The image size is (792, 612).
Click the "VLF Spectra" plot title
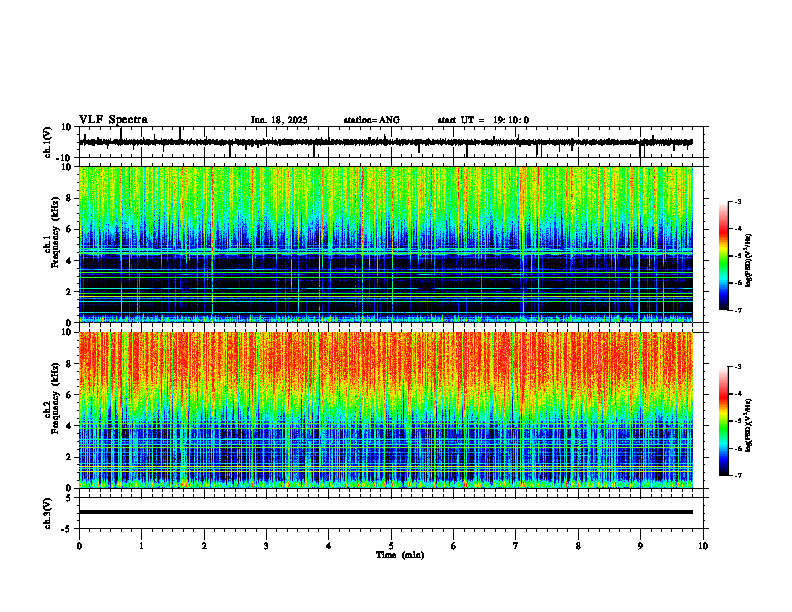click(x=113, y=120)
